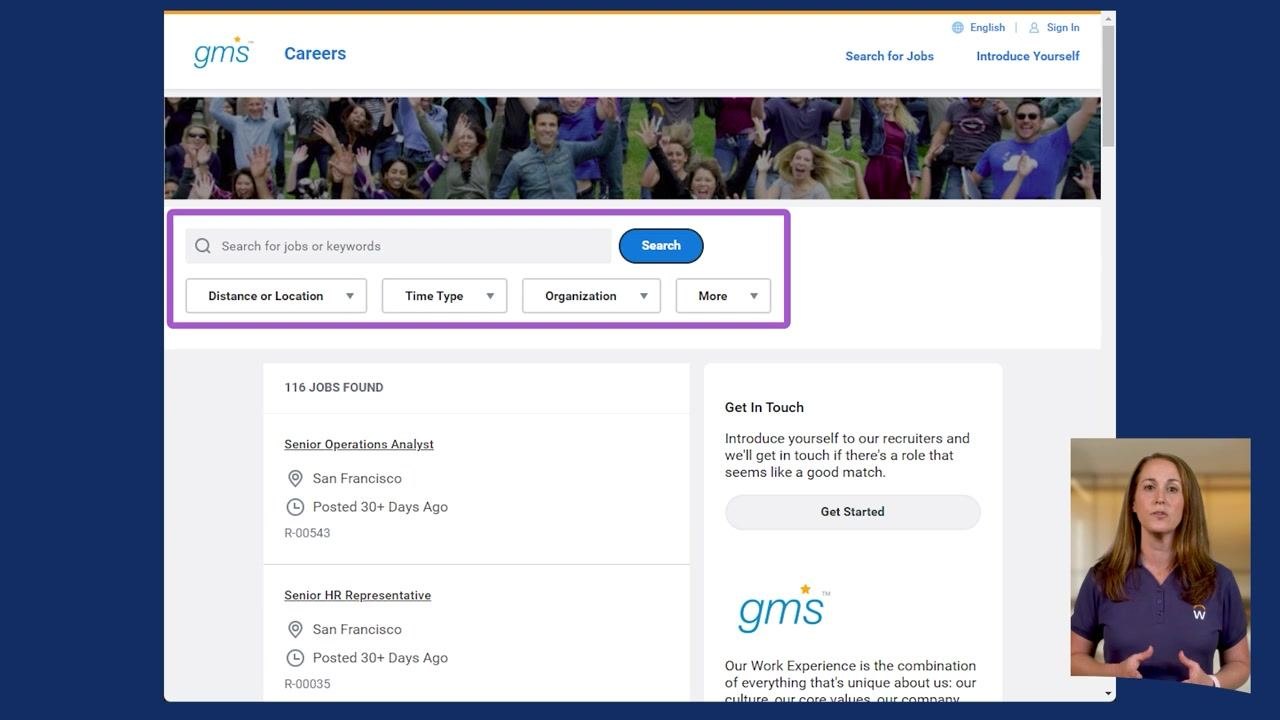Click location pin icon under Senior HR Representative
1280x720 pixels.
coord(295,629)
